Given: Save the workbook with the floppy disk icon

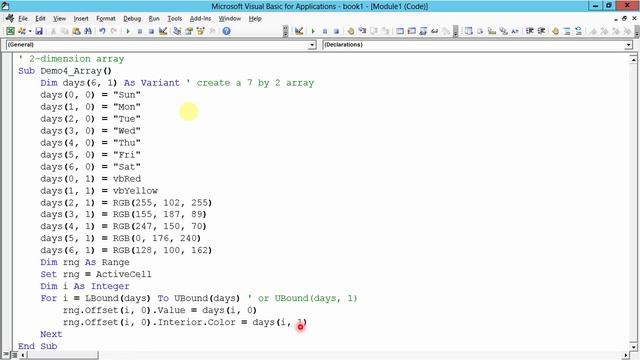Looking at the screenshot, I should coord(39,31).
